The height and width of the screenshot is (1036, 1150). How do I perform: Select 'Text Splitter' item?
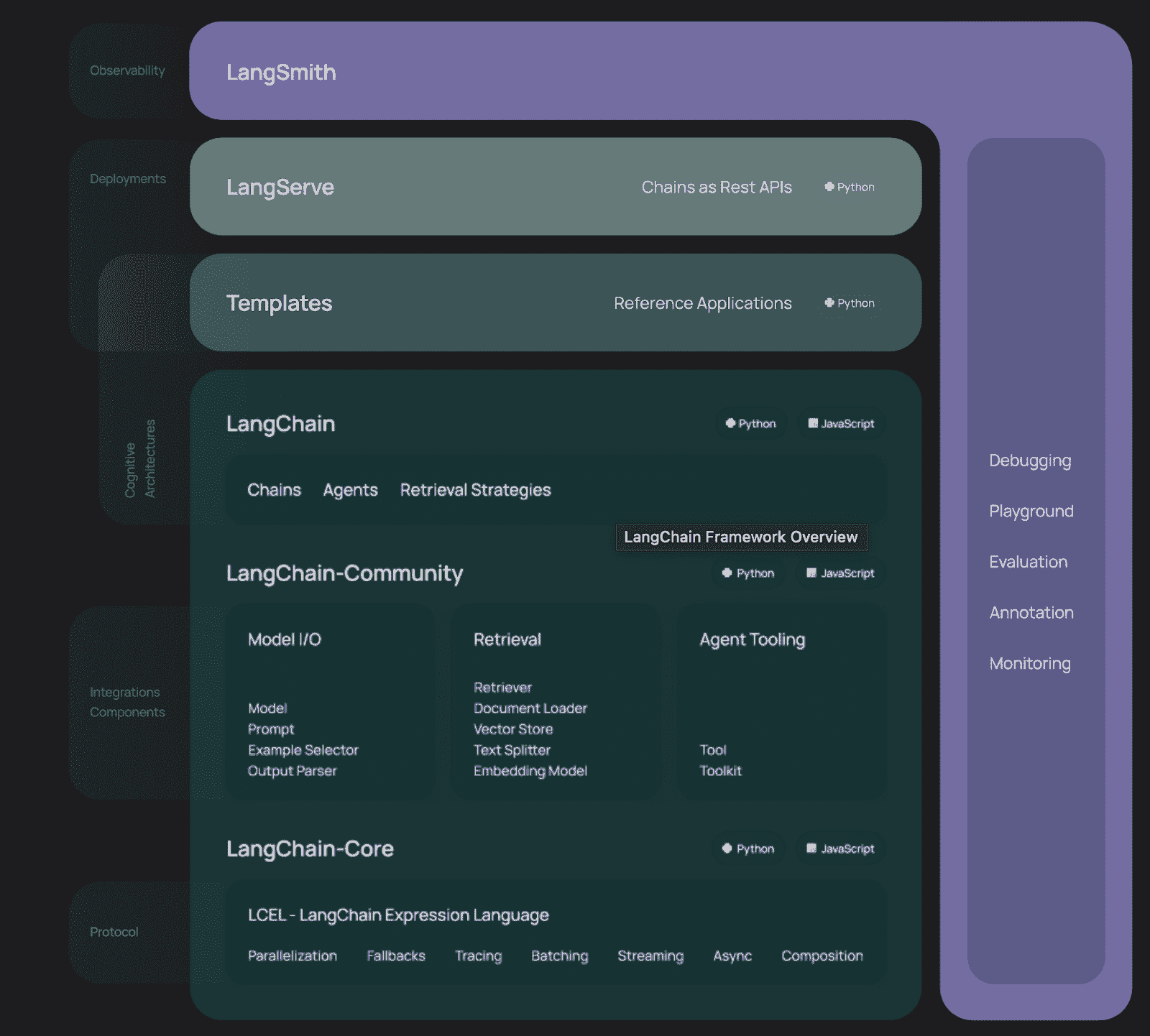coord(512,750)
